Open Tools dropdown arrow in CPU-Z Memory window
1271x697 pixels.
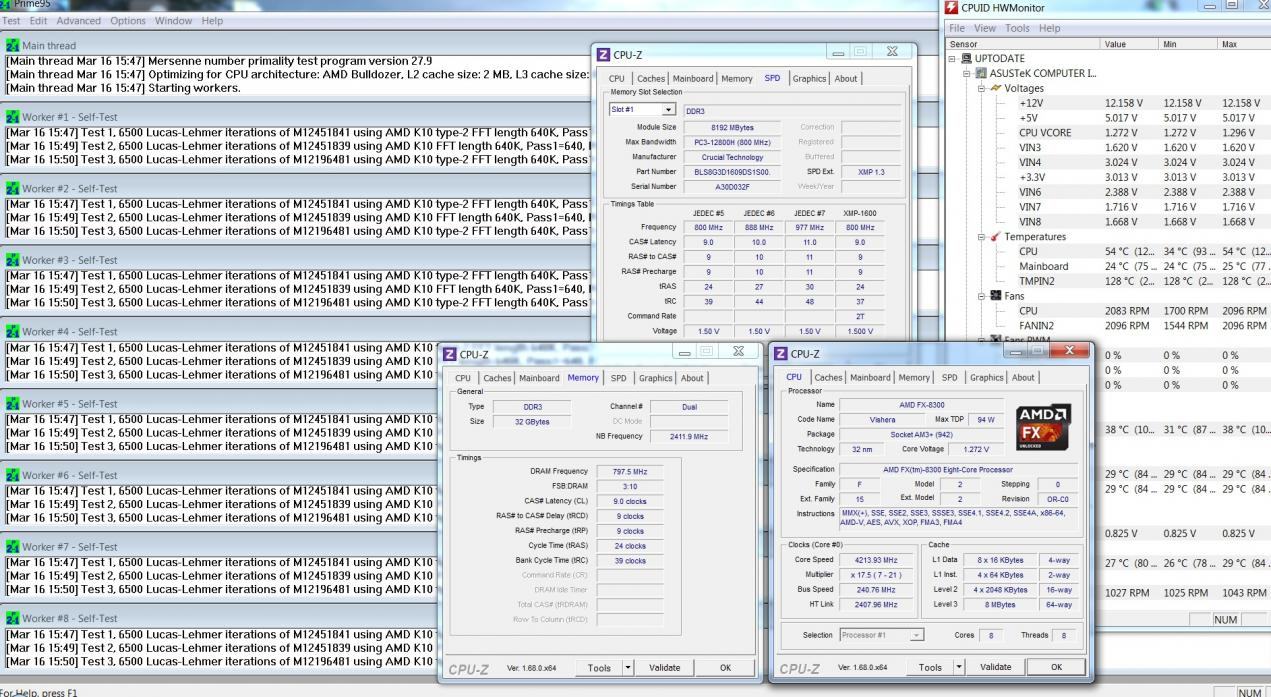pos(628,667)
